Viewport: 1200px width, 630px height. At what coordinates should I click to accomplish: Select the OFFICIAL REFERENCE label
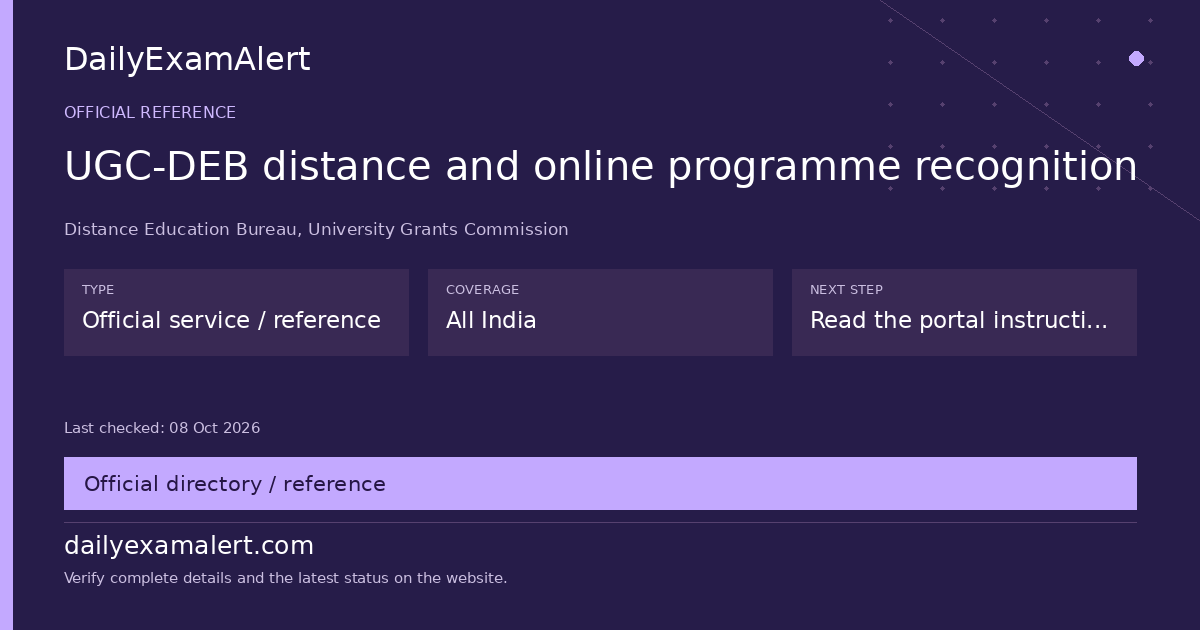tap(150, 113)
